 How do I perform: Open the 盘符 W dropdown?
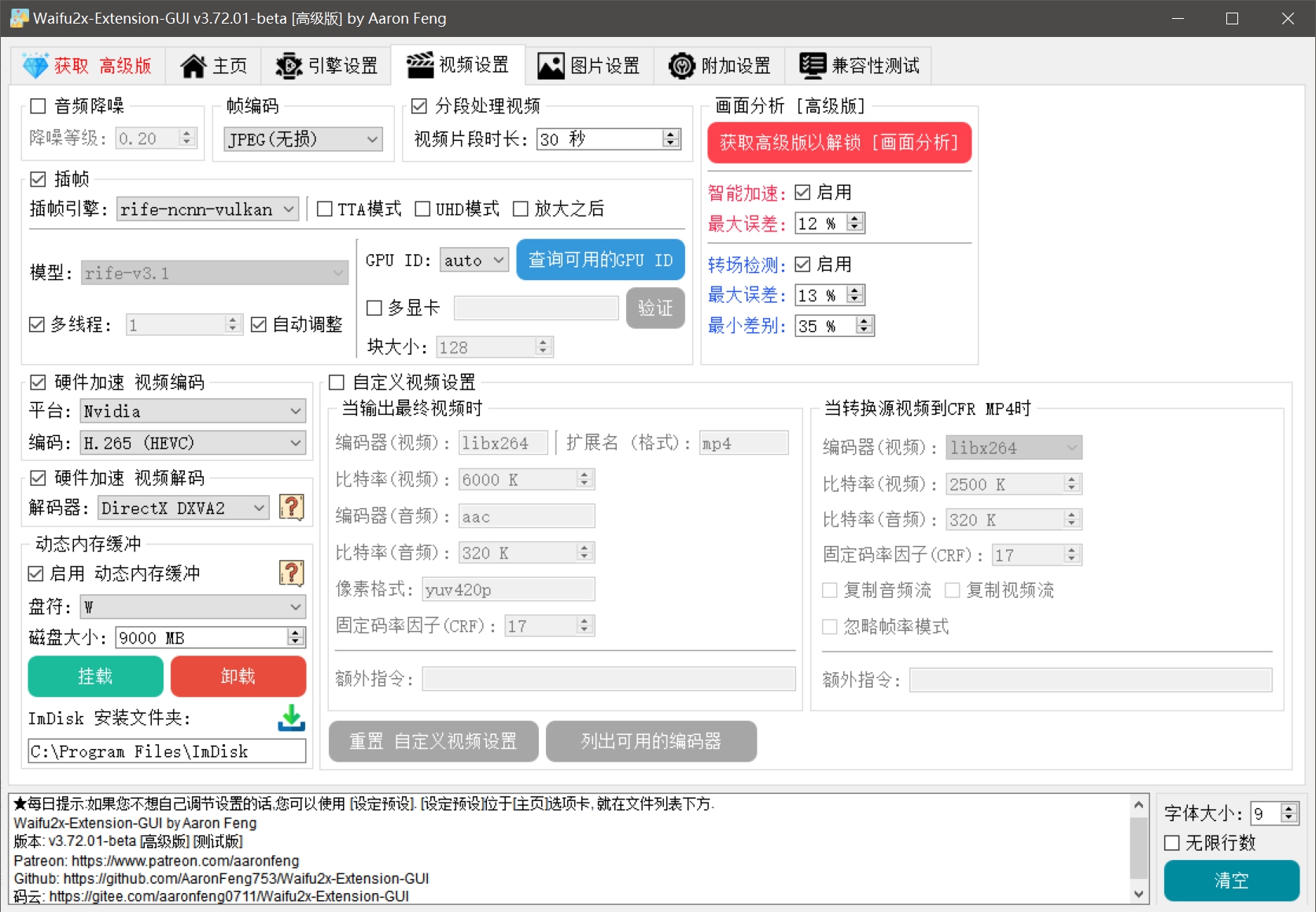click(194, 607)
